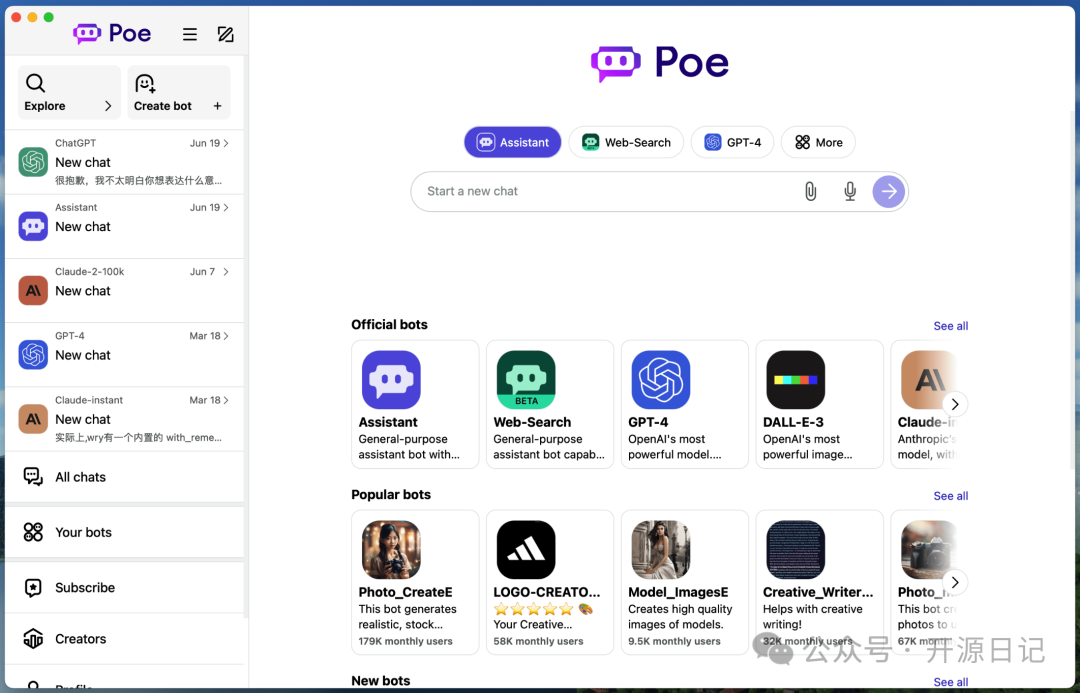
Task: Open the sidebar hamburger menu
Action: click(190, 34)
